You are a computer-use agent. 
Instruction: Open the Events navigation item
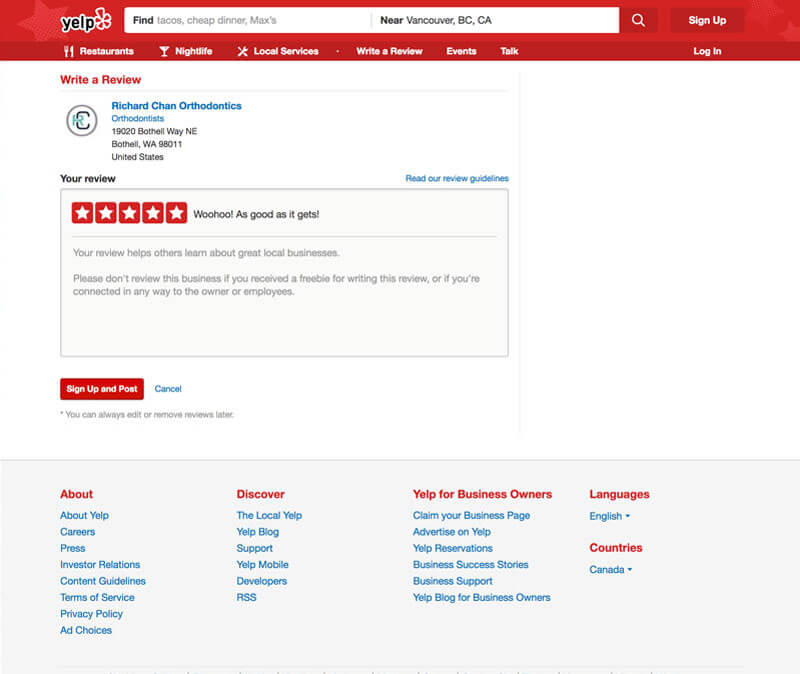[461, 51]
